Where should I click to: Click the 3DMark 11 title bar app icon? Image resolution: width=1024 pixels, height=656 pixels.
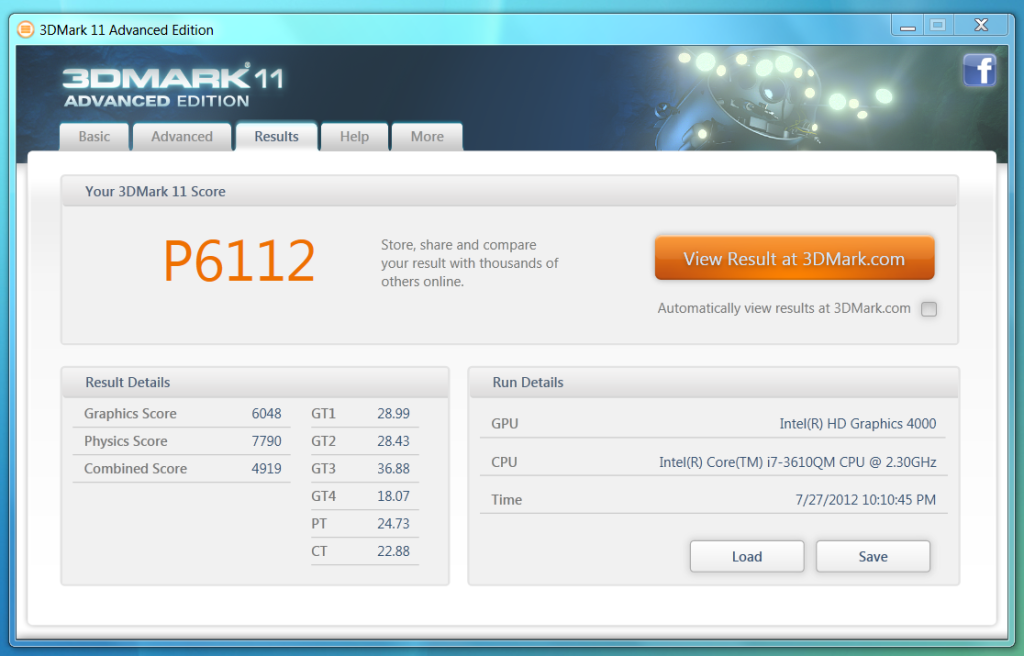click(25, 29)
